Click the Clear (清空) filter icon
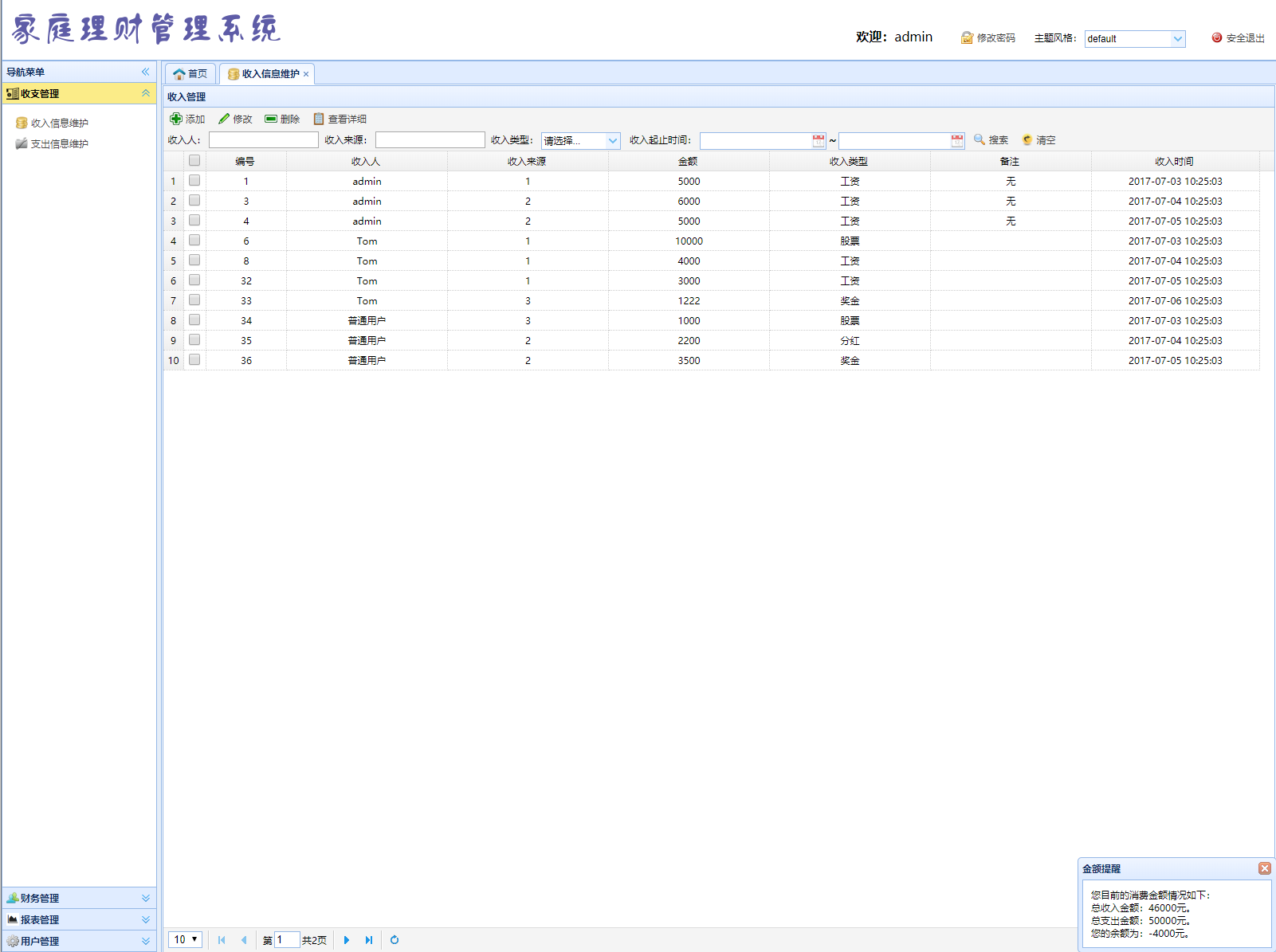The image size is (1276, 952). [1027, 139]
